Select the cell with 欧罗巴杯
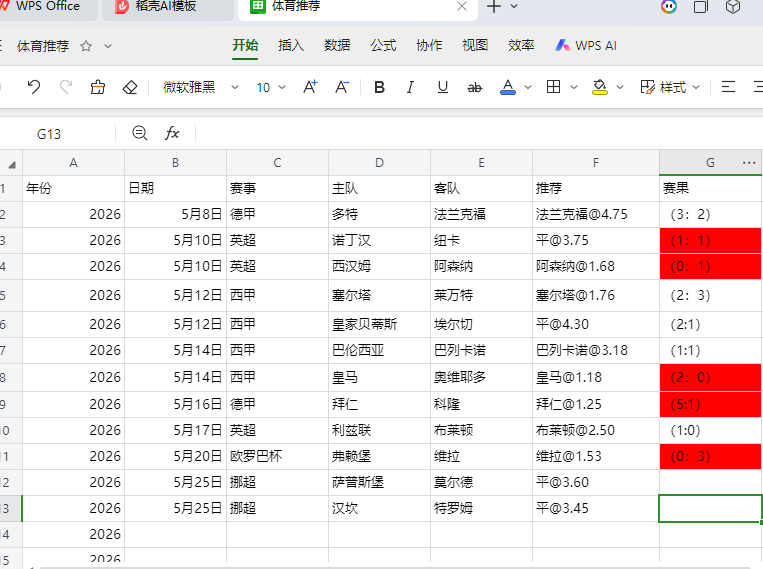763x569 pixels. [277, 457]
